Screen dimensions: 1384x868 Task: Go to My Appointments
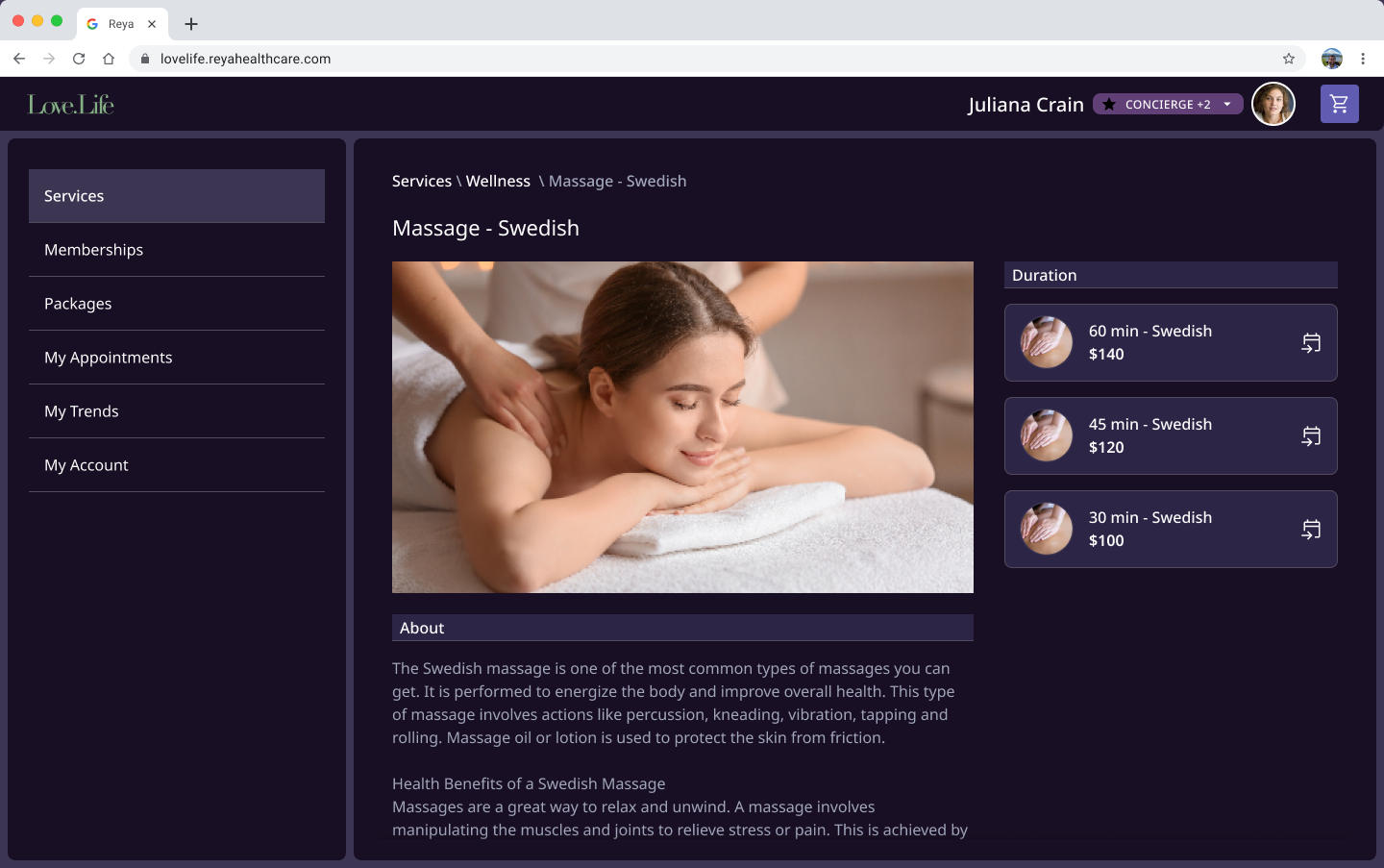point(108,358)
